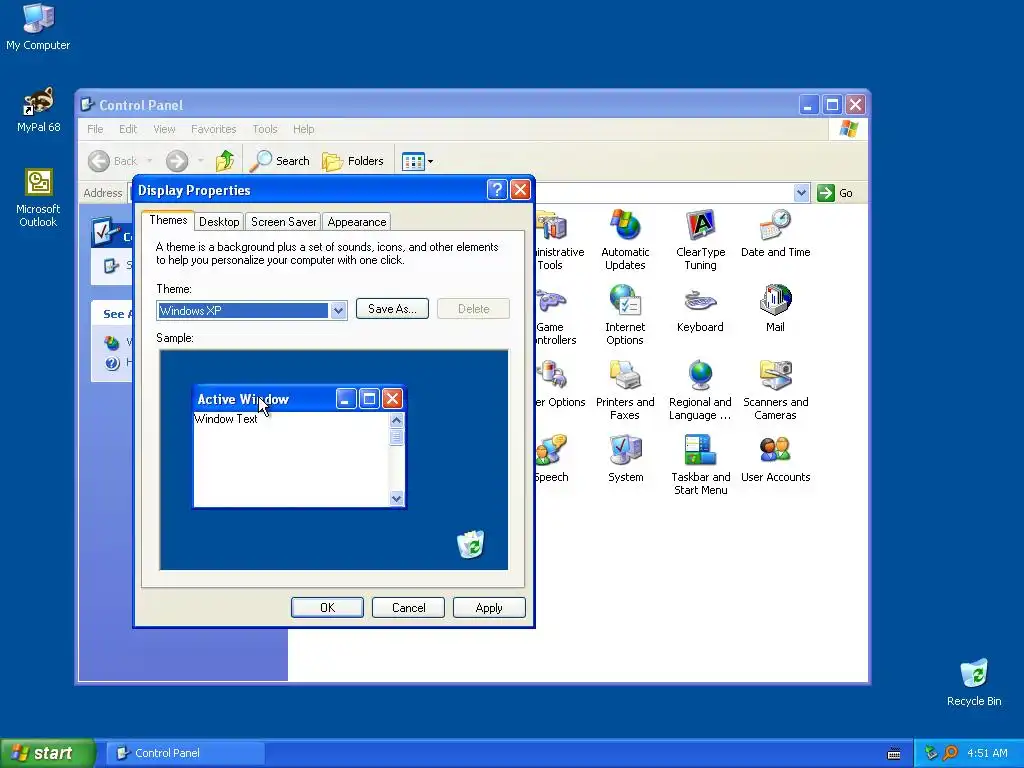
Task: Click the magnifier icon in system tray
Action: click(x=950, y=753)
